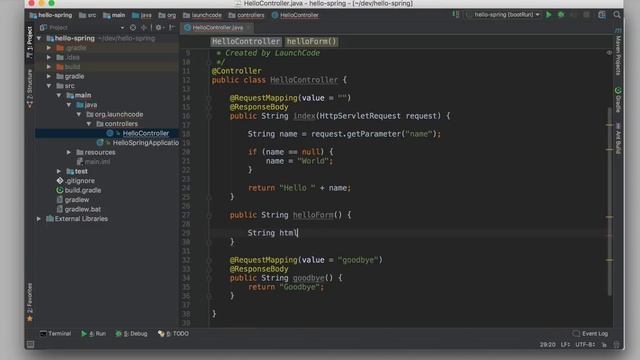Image resolution: width=640 pixels, height=360 pixels.
Task: Expand External Libraries node
Action: (x=39, y=219)
